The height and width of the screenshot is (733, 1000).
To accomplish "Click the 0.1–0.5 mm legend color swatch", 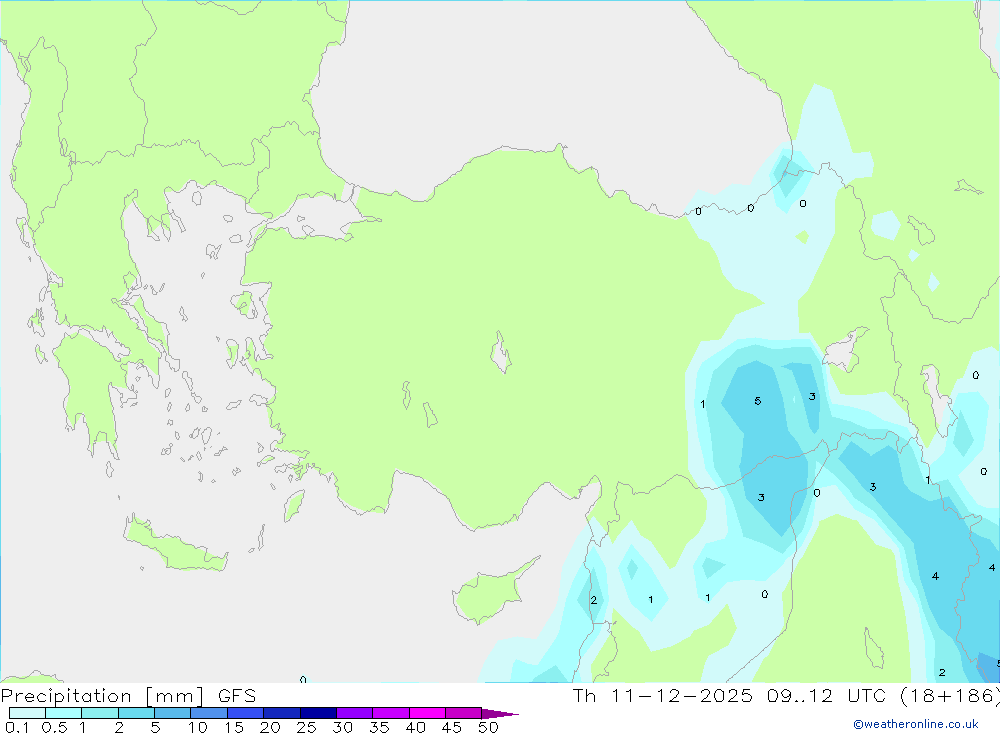I will coord(27,713).
